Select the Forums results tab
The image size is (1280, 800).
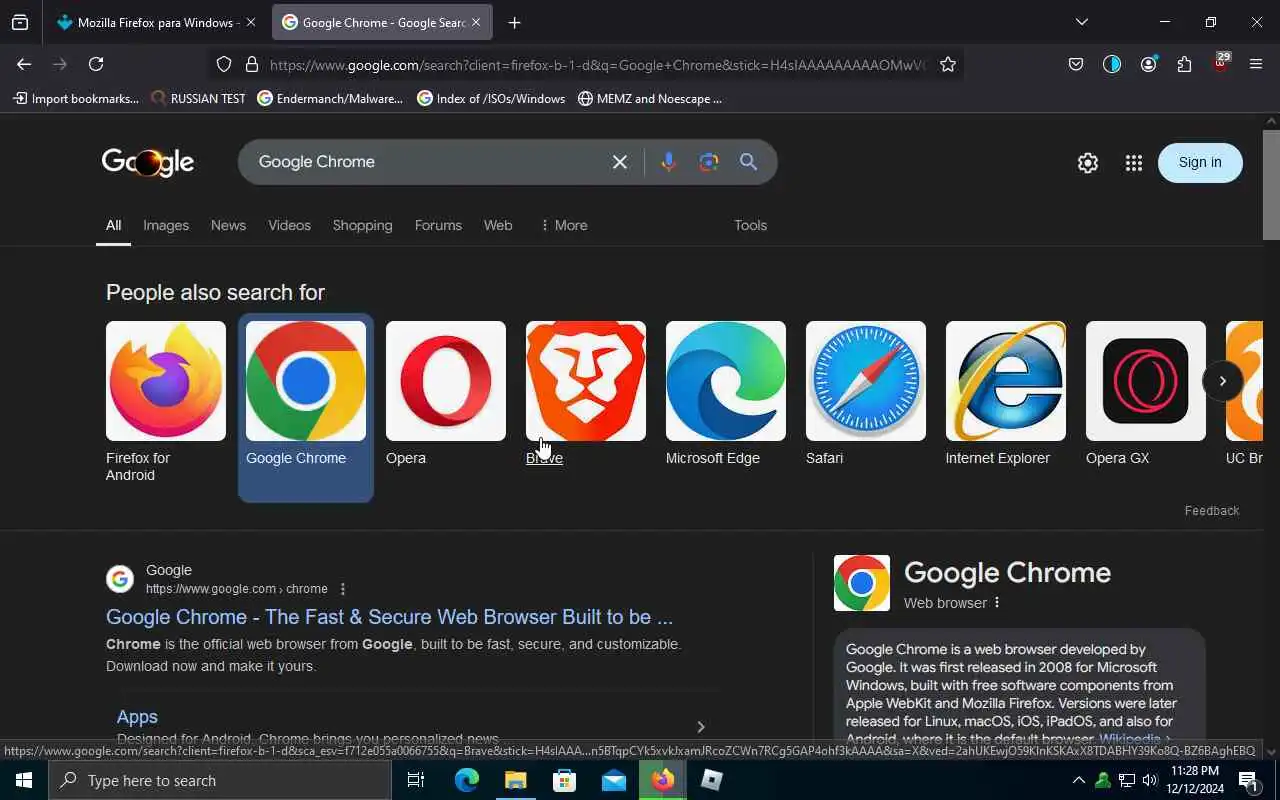coord(438,225)
